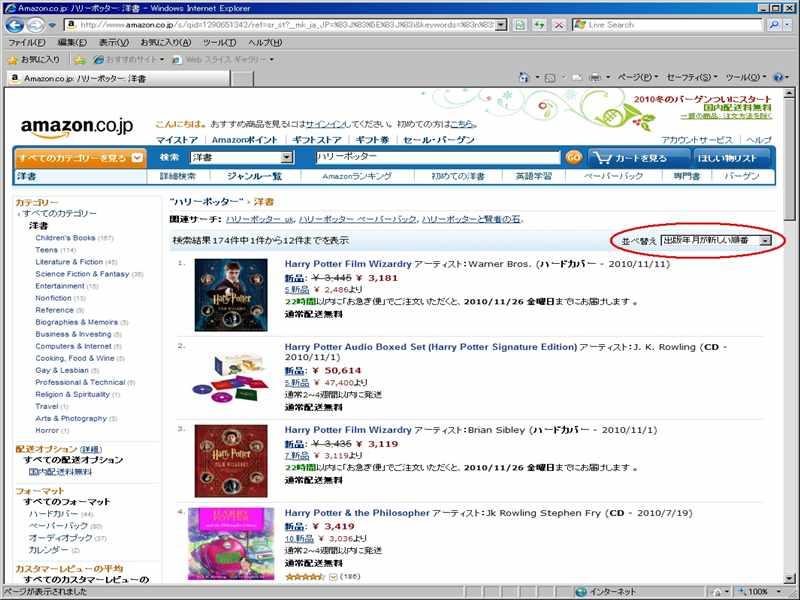The image size is (800, 600).
Task: Open the ヘルプ(H) menu
Action: pyautogui.click(x=265, y=42)
